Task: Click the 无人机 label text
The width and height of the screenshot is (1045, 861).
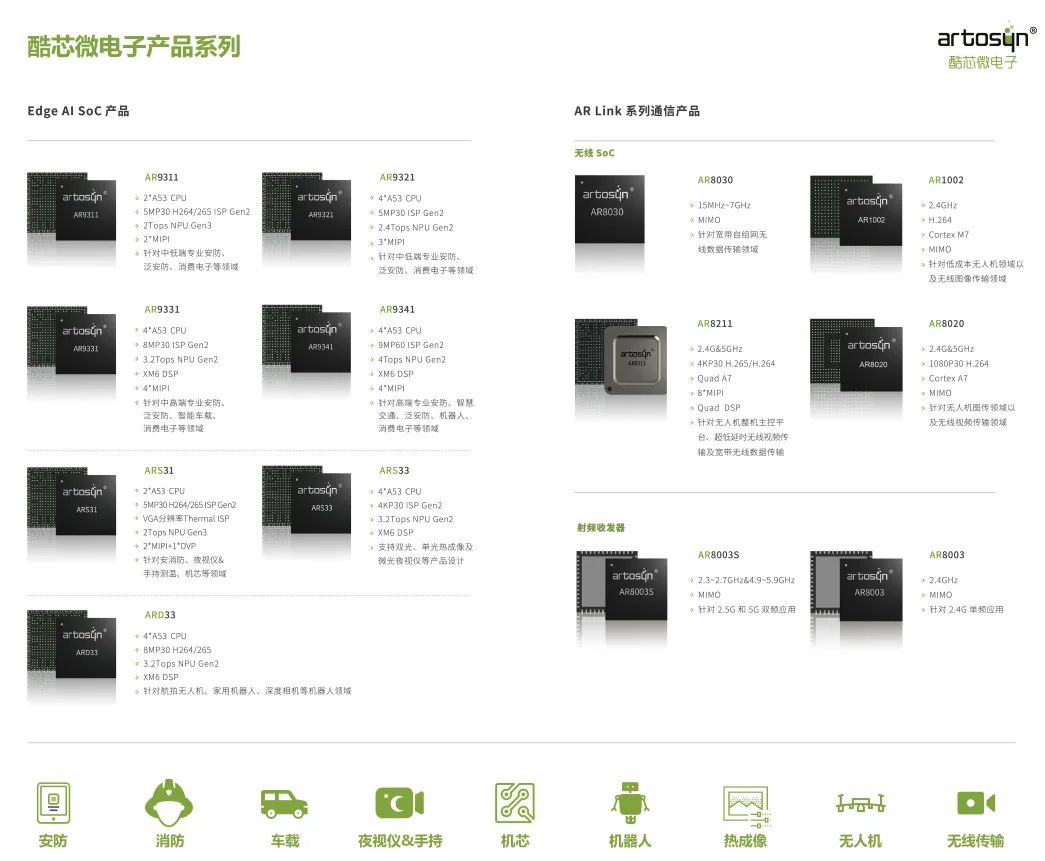Action: 860,841
